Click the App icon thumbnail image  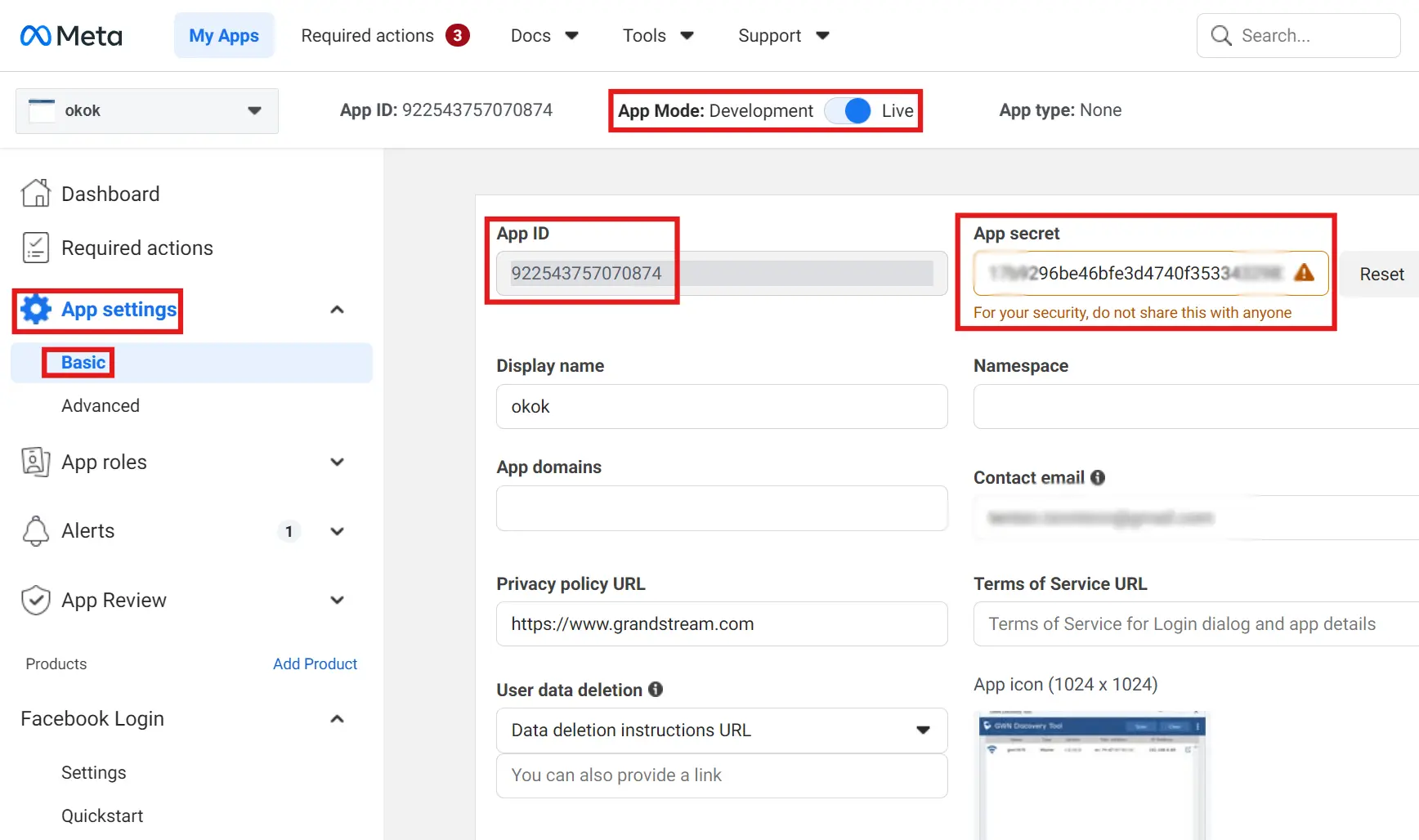coord(1092,776)
